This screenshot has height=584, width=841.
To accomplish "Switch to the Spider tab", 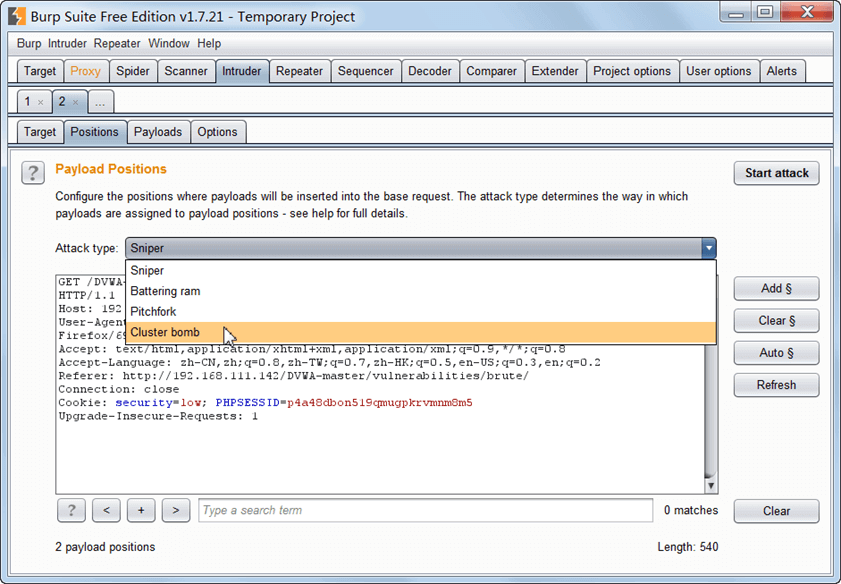I will click(133, 71).
